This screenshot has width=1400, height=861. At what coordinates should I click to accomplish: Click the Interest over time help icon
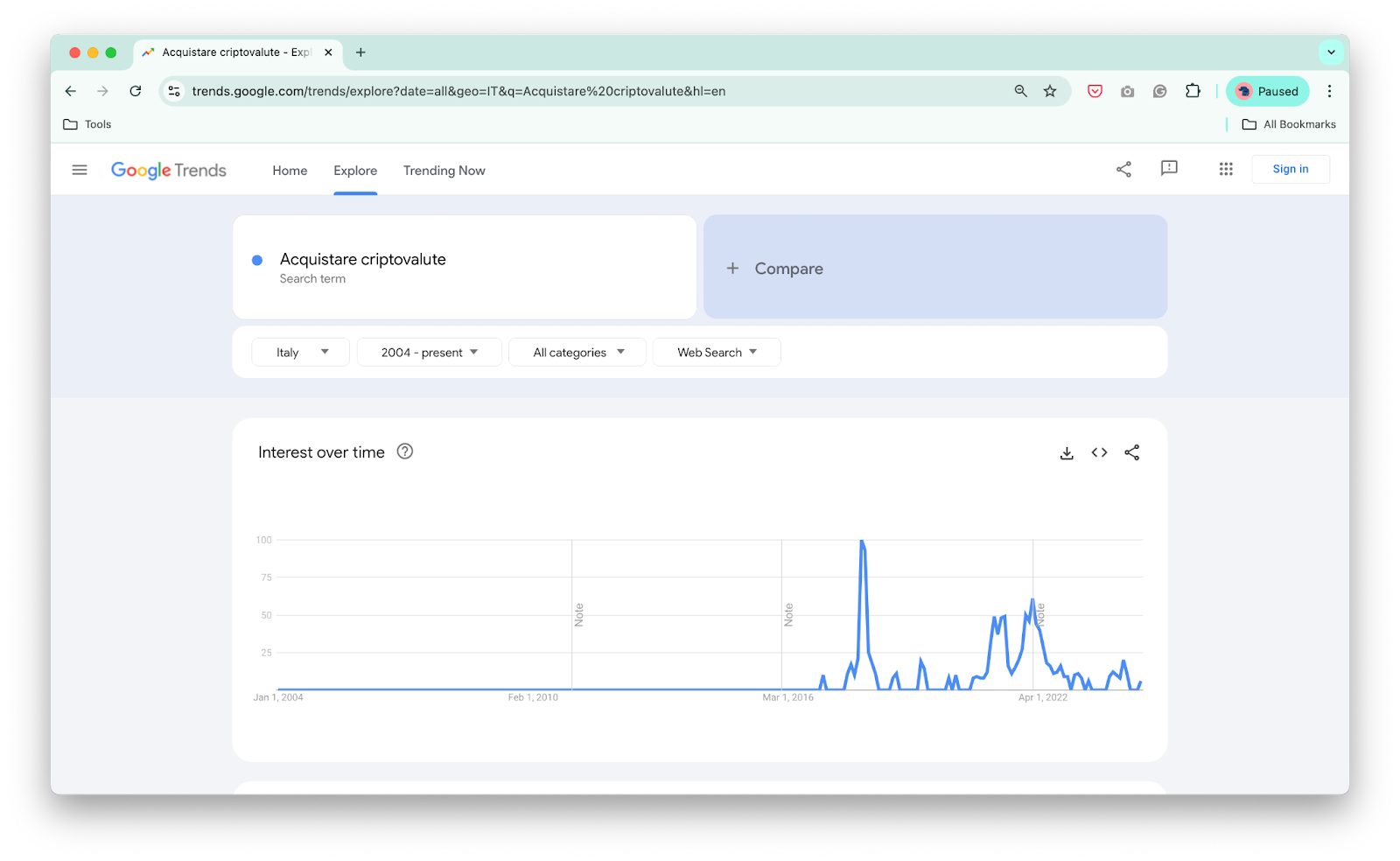click(404, 451)
